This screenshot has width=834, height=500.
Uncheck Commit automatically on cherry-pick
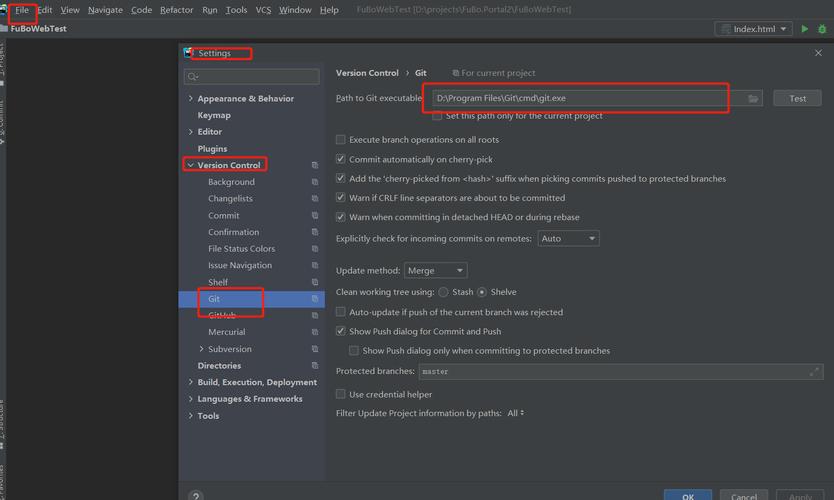click(340, 159)
